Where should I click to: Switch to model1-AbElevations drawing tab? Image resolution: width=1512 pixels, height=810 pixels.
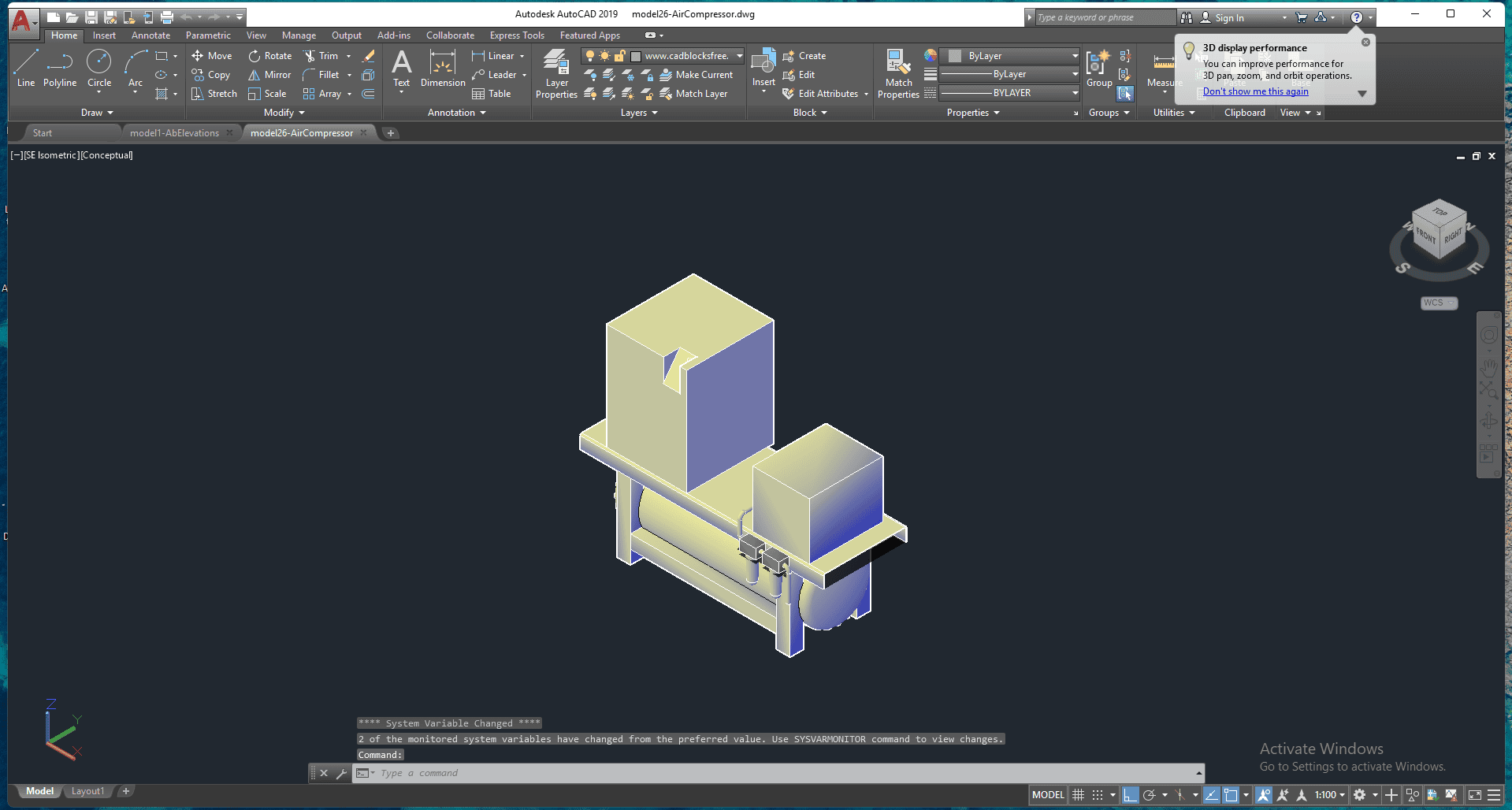(x=174, y=133)
